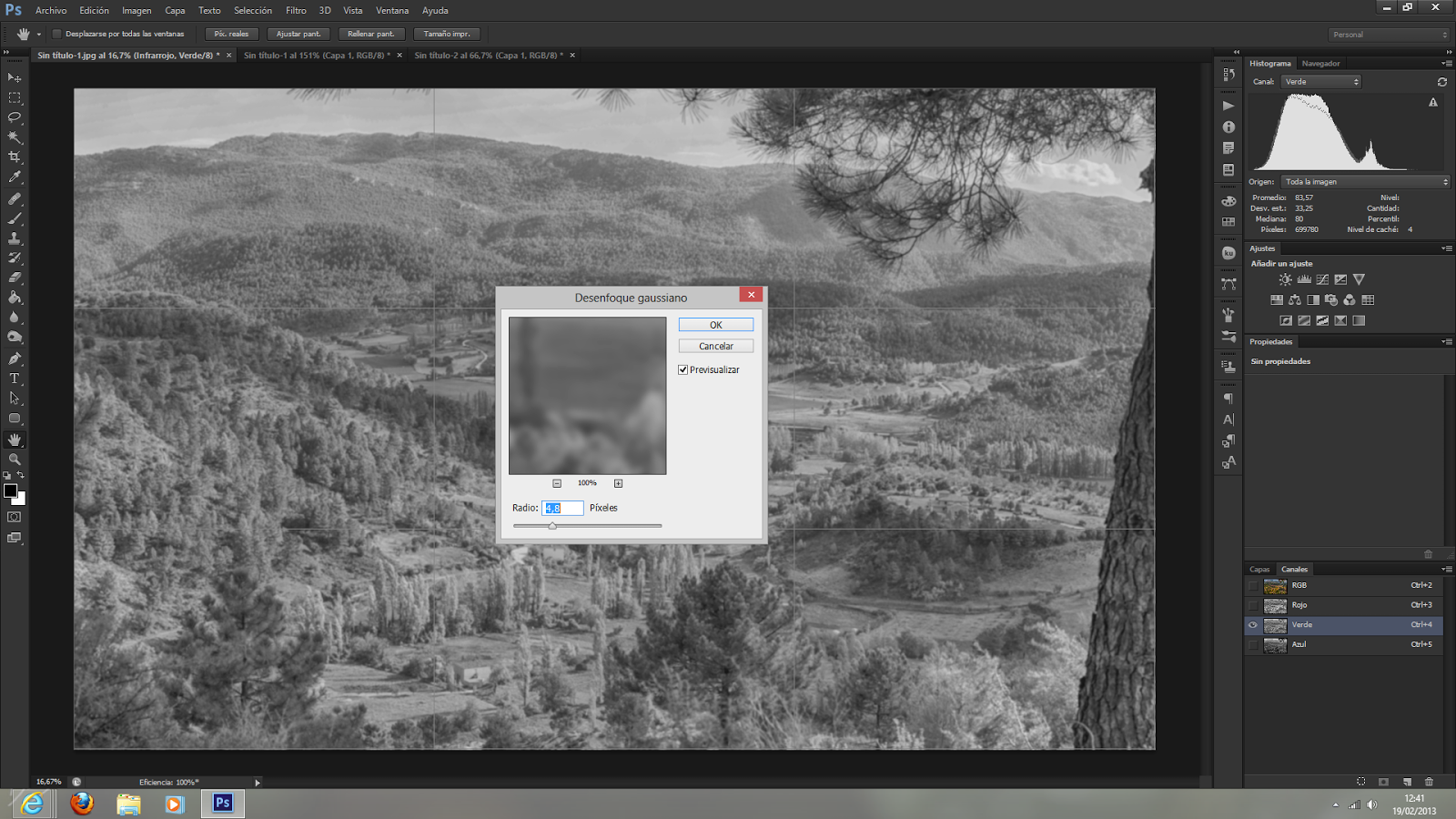Uncheck the Previsualizar checkbox
The image size is (1456, 819).
(682, 369)
